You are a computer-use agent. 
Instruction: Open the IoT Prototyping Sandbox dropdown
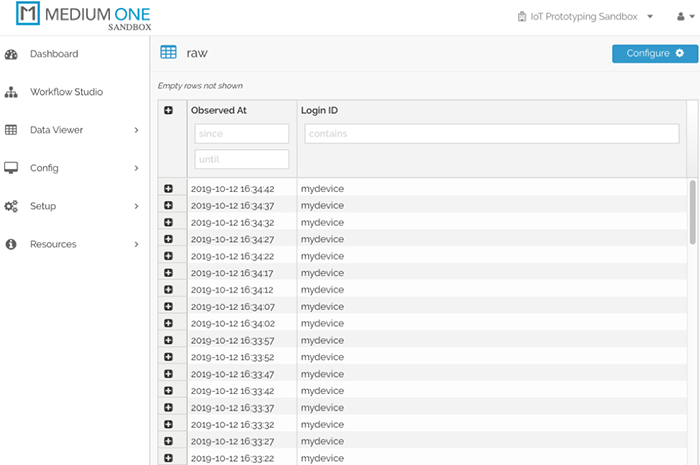click(x=585, y=17)
